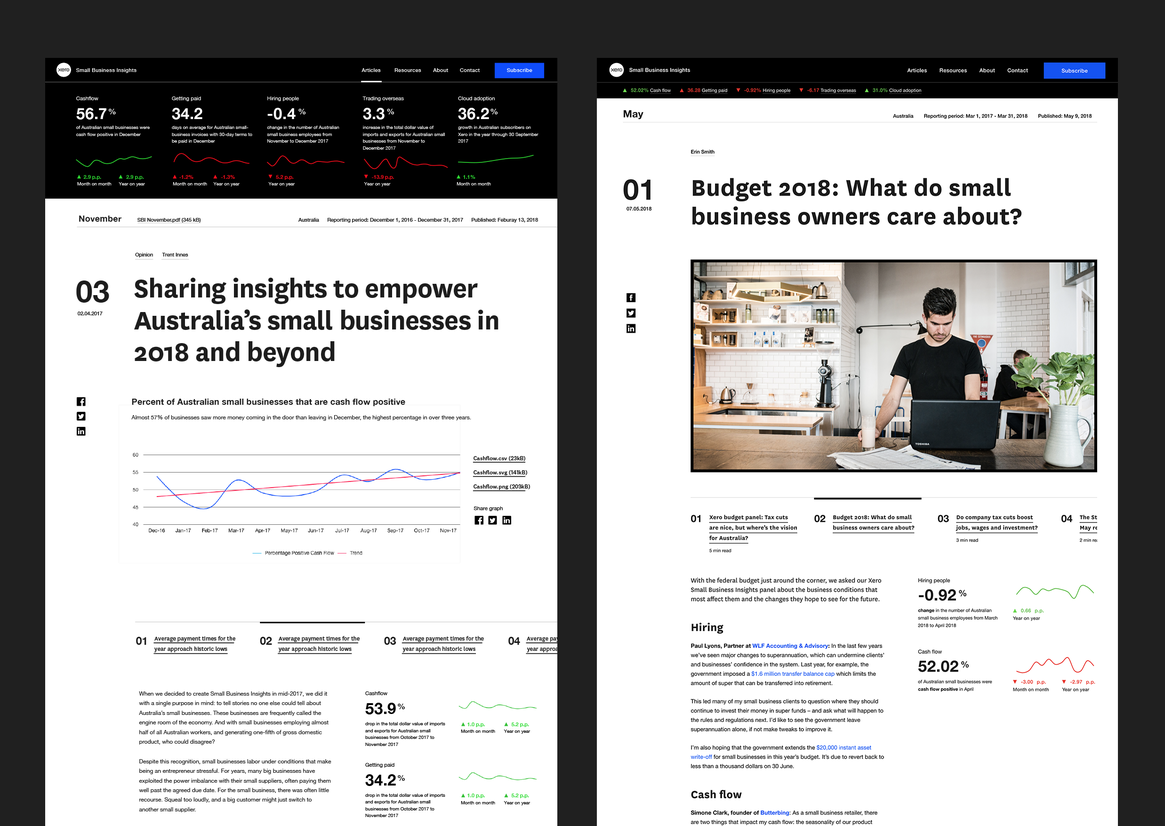Open article 03 about company tax cuts

pyautogui.click(x=995, y=523)
